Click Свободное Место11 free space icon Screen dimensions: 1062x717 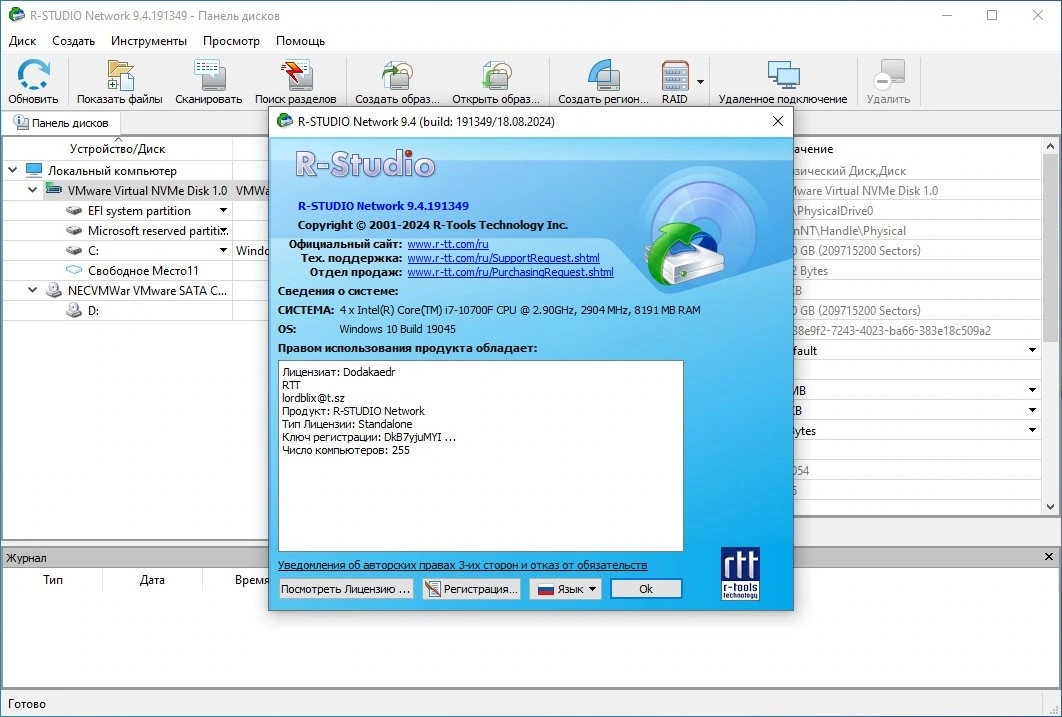tap(74, 270)
